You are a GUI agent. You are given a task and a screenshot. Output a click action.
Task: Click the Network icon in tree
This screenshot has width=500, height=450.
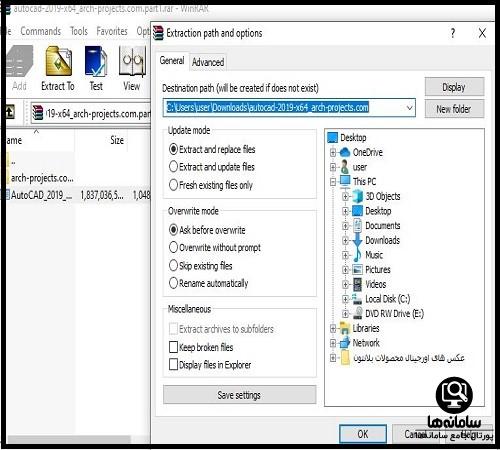[x=344, y=343]
